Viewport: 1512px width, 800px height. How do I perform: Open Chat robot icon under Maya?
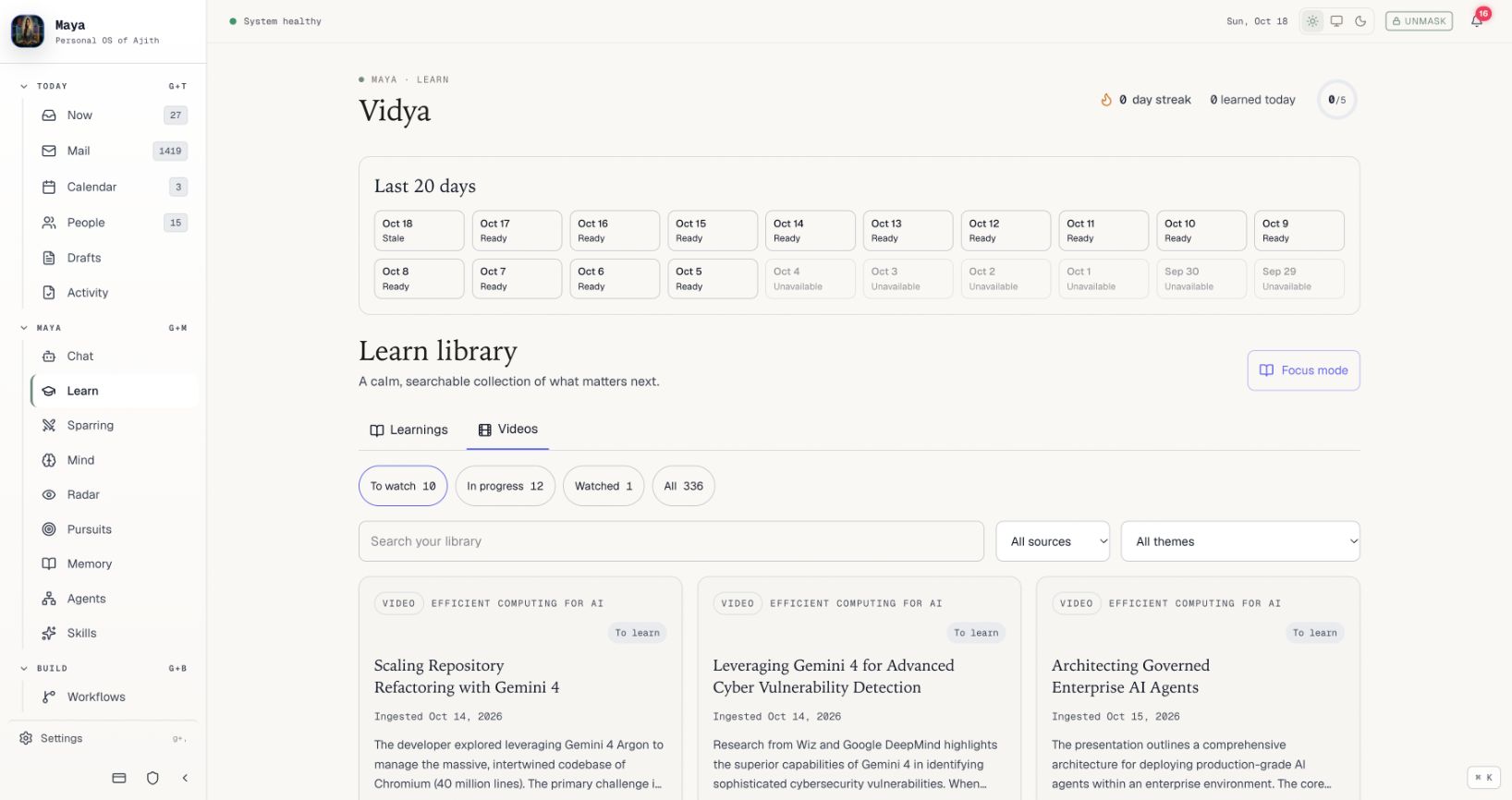coord(49,357)
